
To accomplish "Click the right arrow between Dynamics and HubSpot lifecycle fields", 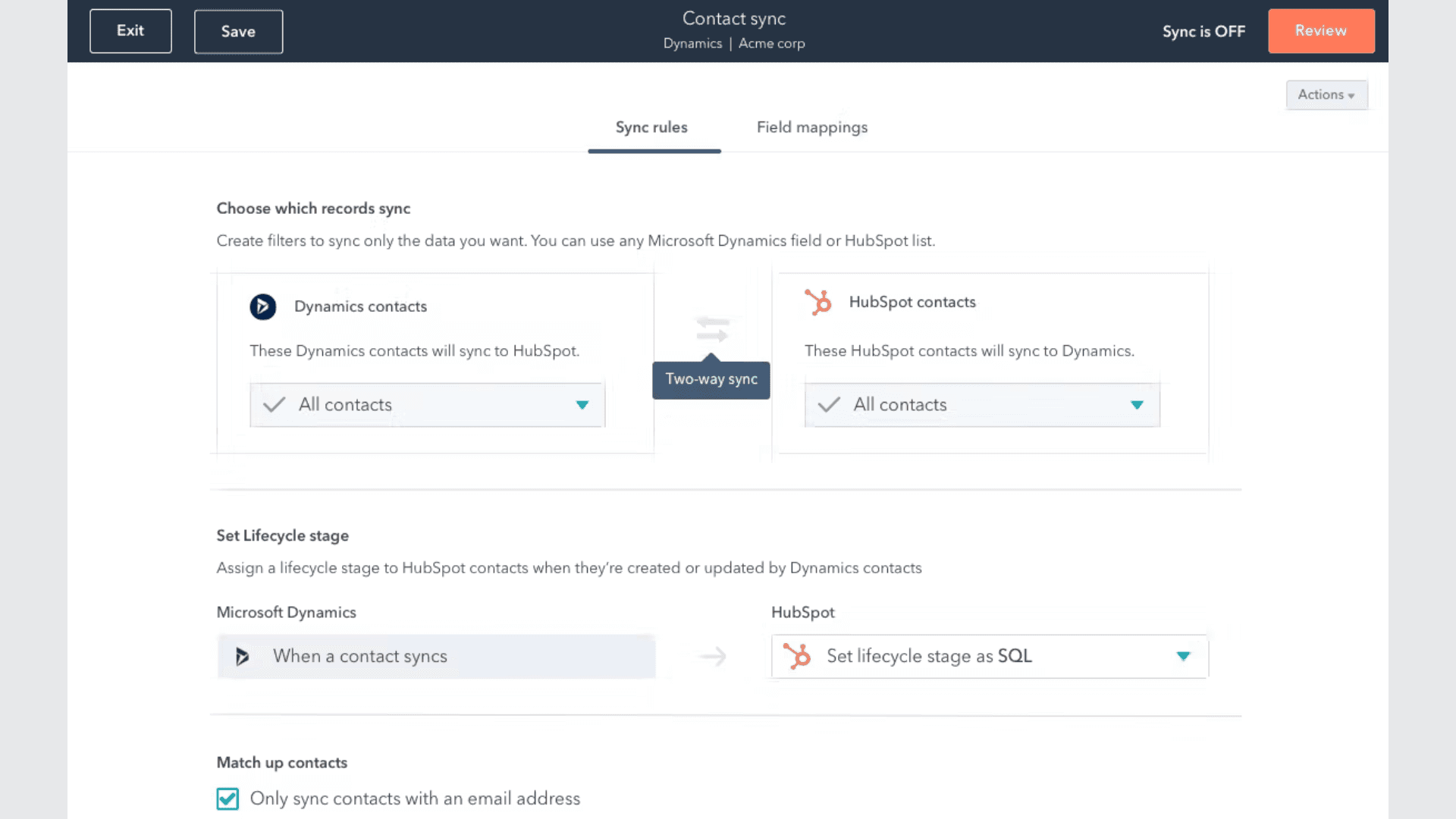I will point(712,656).
